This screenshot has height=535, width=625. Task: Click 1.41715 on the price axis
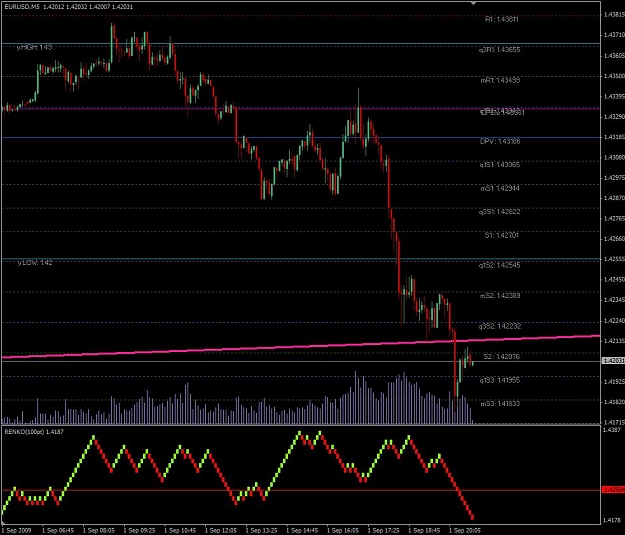(x=614, y=422)
